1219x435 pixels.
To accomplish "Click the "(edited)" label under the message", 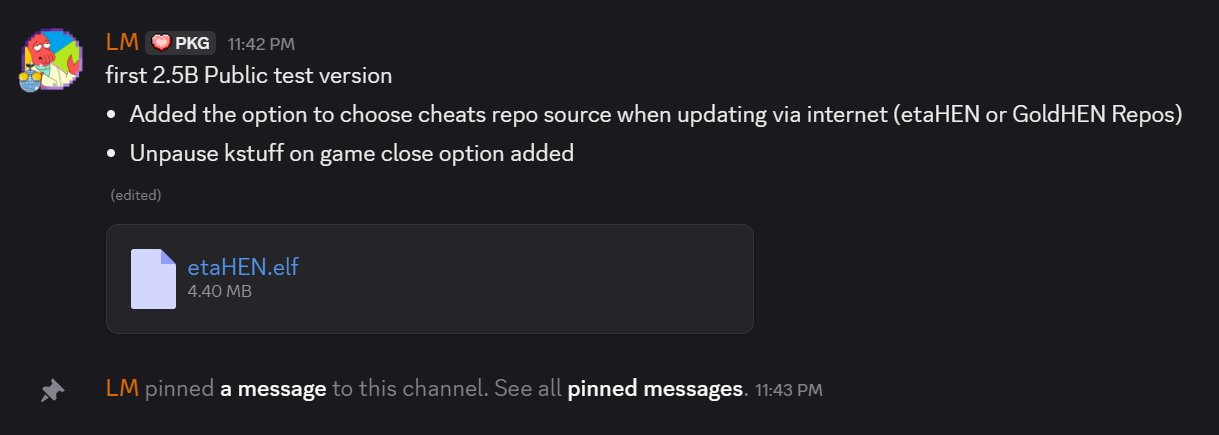I will (136, 195).
